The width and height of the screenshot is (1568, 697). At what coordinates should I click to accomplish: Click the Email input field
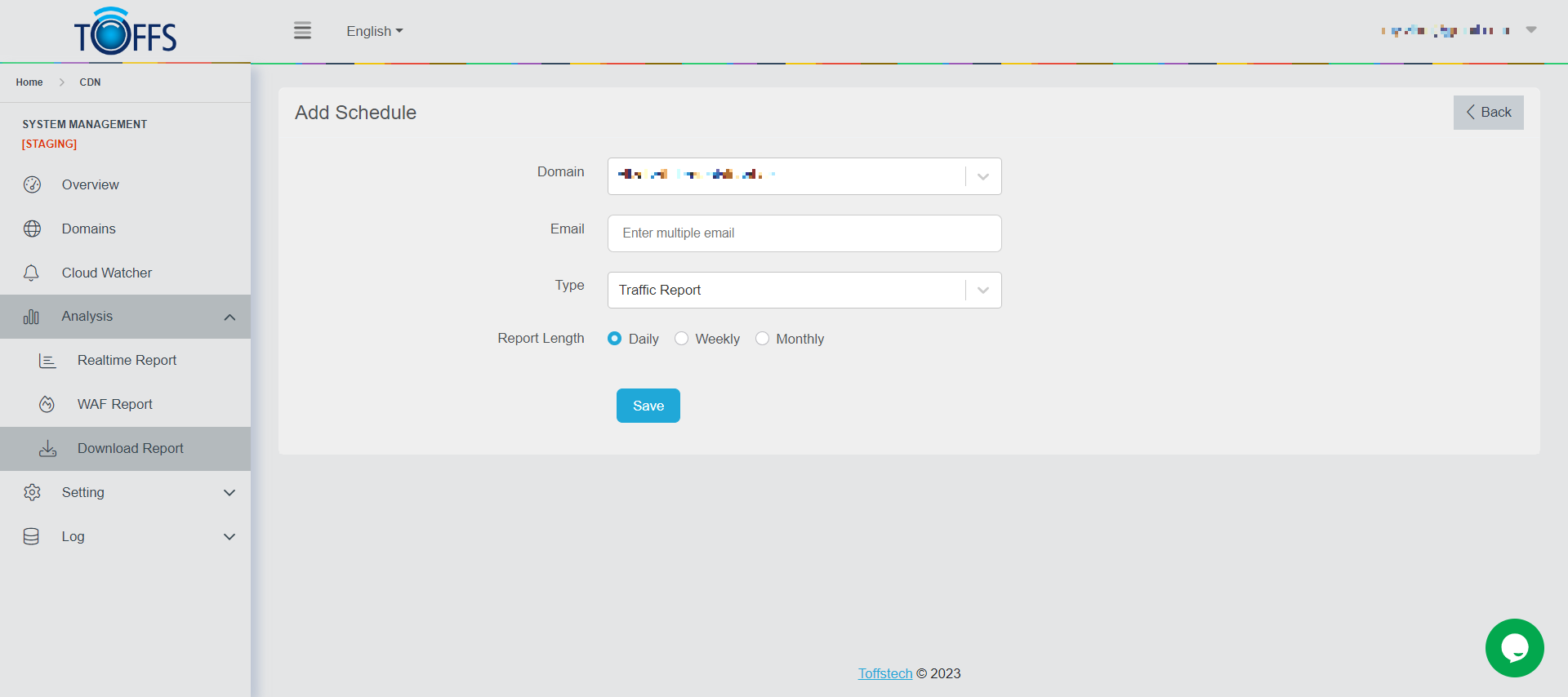pos(804,233)
